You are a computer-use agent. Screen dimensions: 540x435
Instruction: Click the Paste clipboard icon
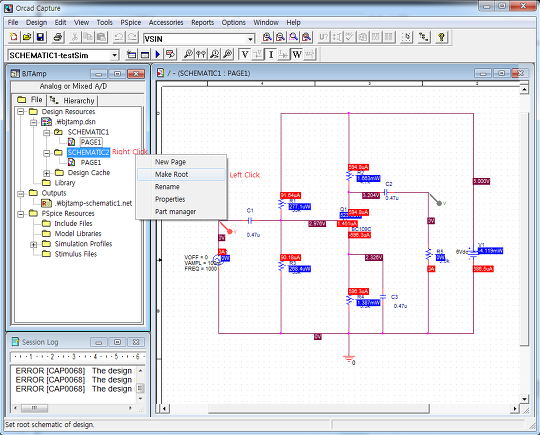pyautogui.click(x=102, y=37)
